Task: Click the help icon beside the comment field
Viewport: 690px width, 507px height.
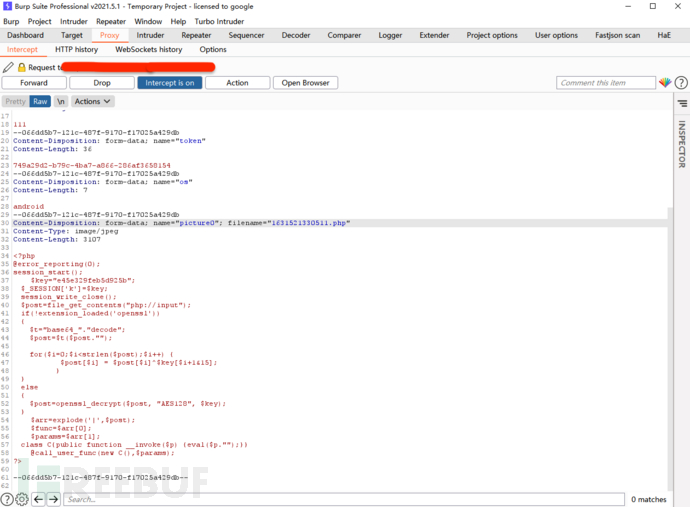Action: (x=681, y=83)
